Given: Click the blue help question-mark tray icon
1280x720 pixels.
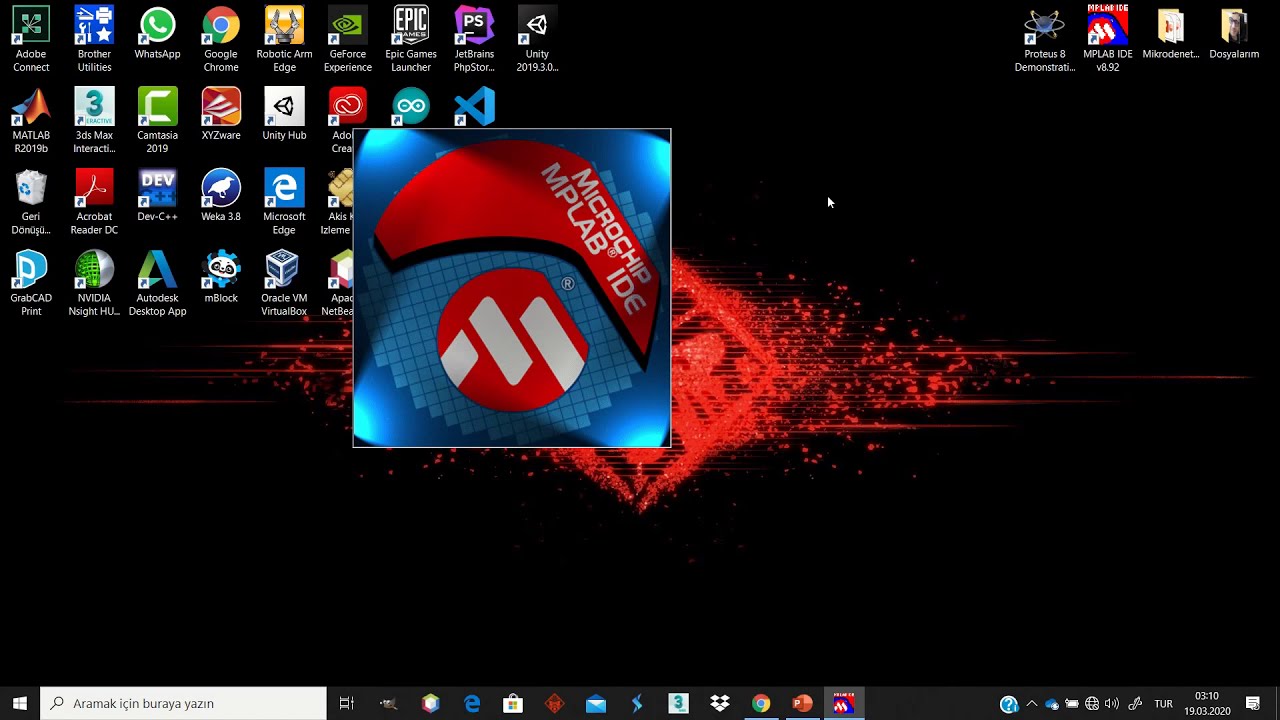Looking at the screenshot, I should (1009, 704).
